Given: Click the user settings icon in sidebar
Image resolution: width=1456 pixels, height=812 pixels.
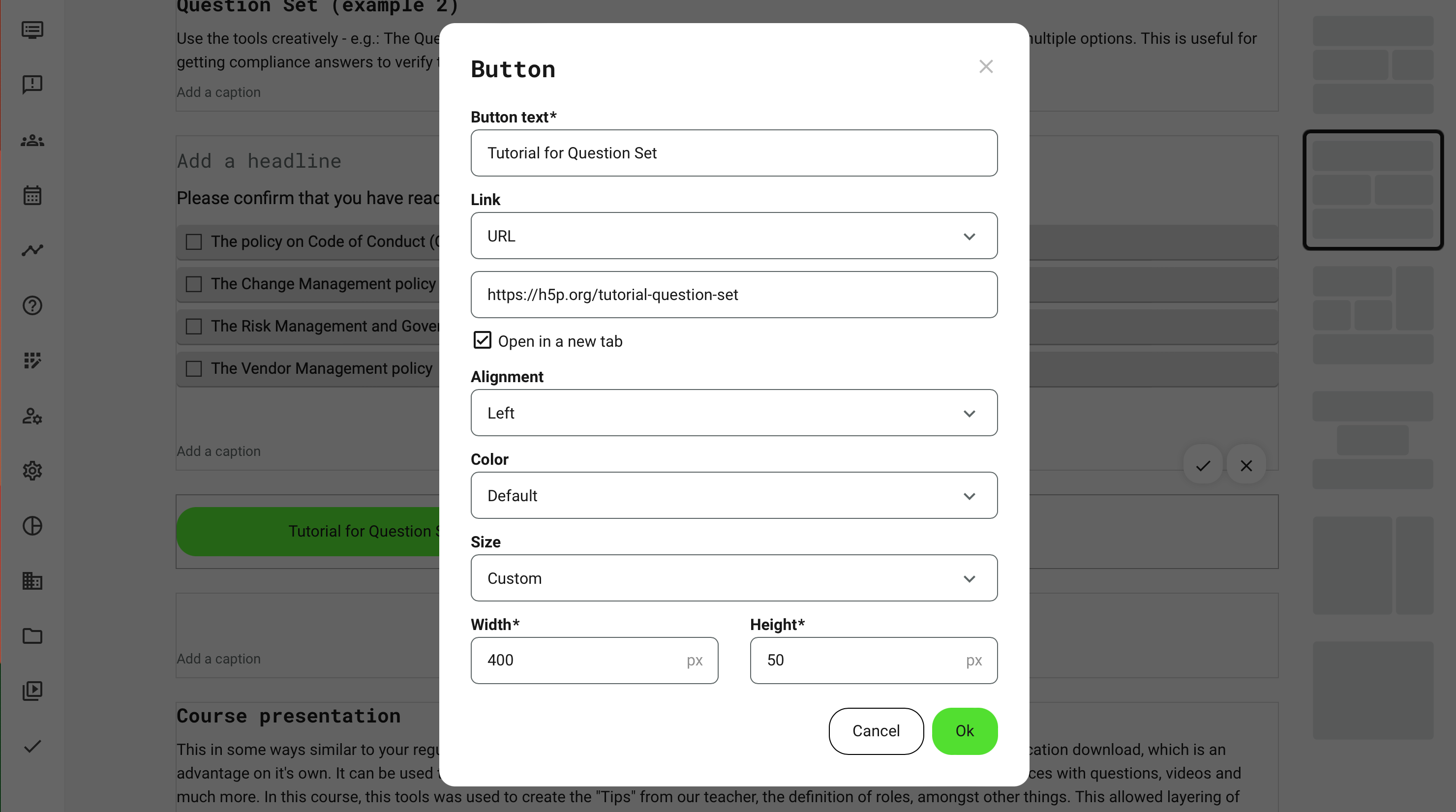Looking at the screenshot, I should click(32, 417).
